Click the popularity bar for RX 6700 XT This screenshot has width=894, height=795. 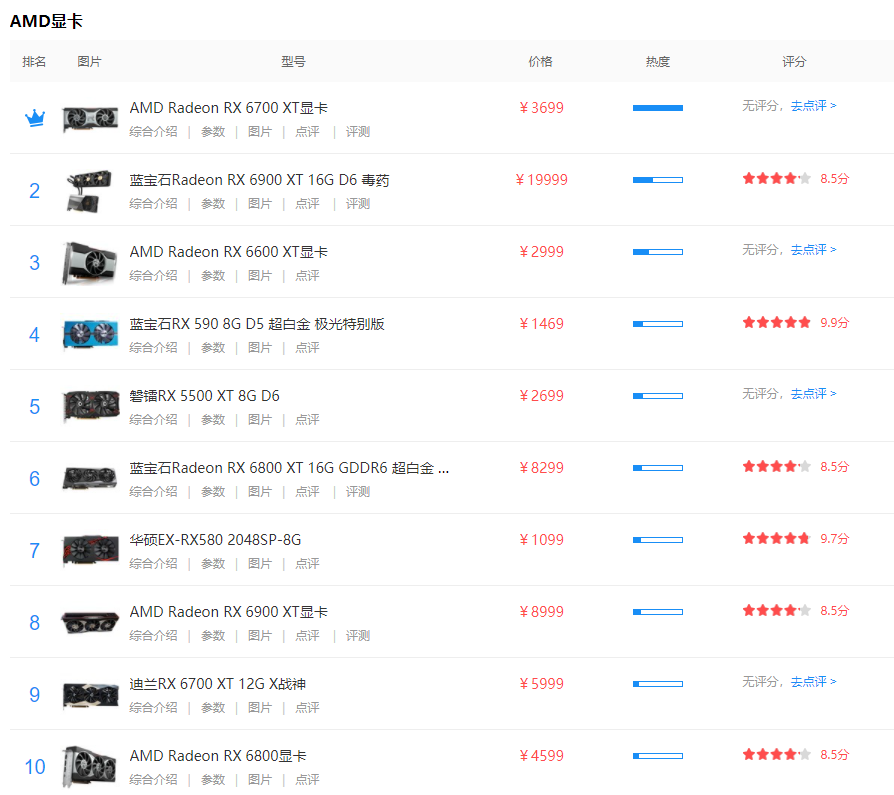tap(657, 108)
